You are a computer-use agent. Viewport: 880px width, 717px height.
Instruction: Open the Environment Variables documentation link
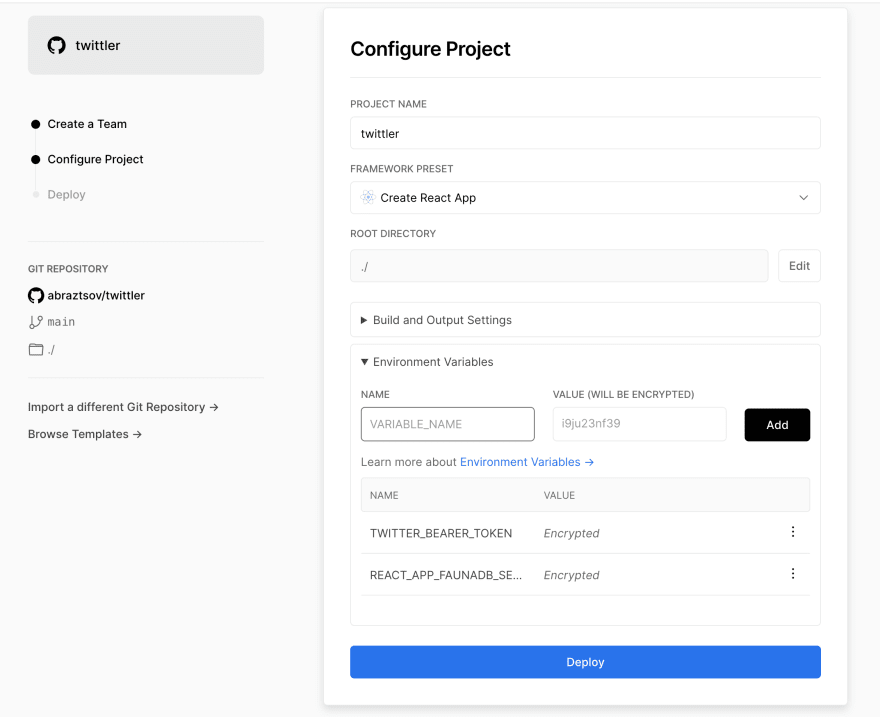click(526, 462)
